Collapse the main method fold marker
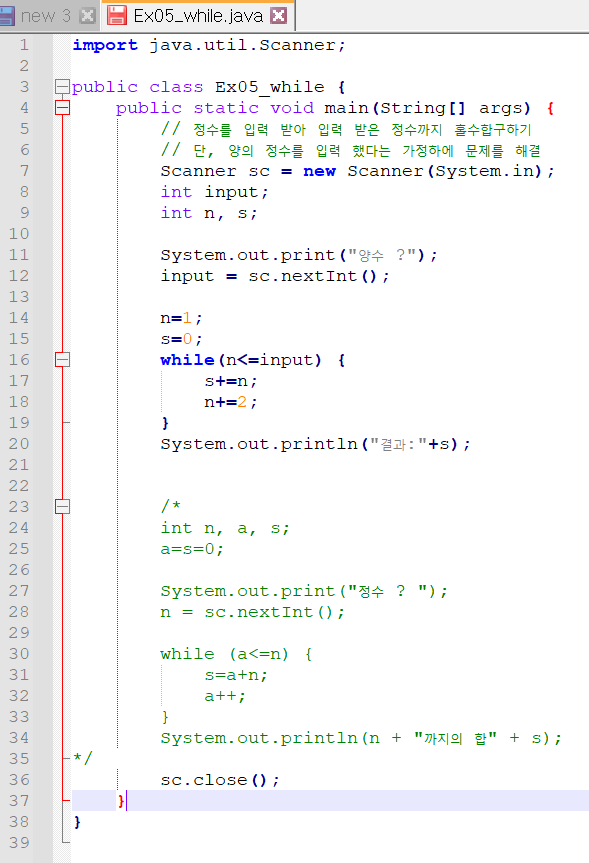Image resolution: width=589 pixels, height=863 pixels. pyautogui.click(x=63, y=108)
